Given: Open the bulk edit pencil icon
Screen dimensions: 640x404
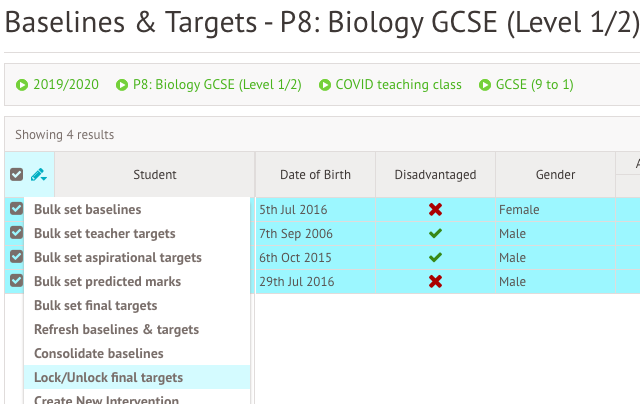Looking at the screenshot, I should click(x=39, y=175).
